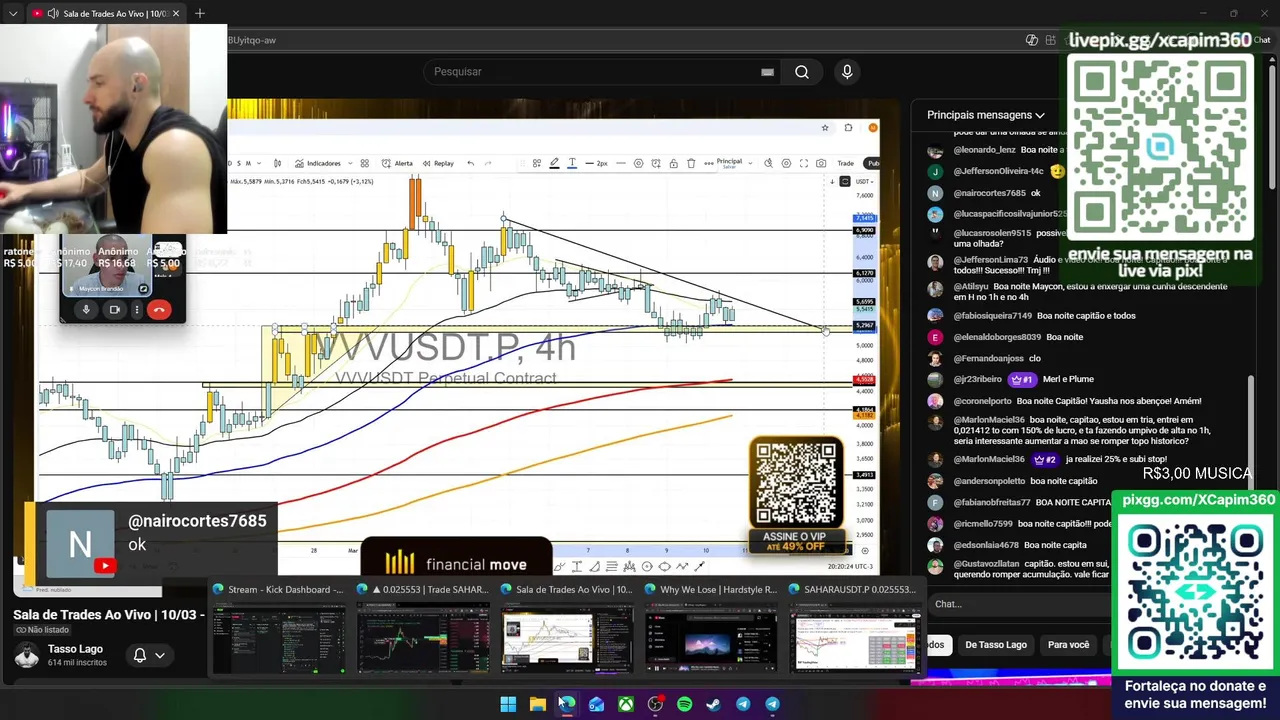Viewport: 1280px width, 720px height.
Task: Click the Windows Start button
Action: coord(508,704)
